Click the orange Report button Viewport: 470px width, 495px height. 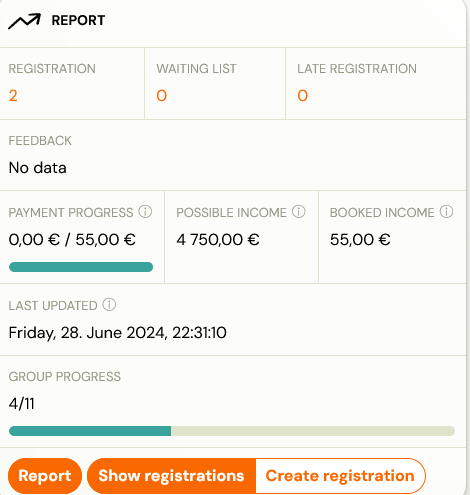45,476
